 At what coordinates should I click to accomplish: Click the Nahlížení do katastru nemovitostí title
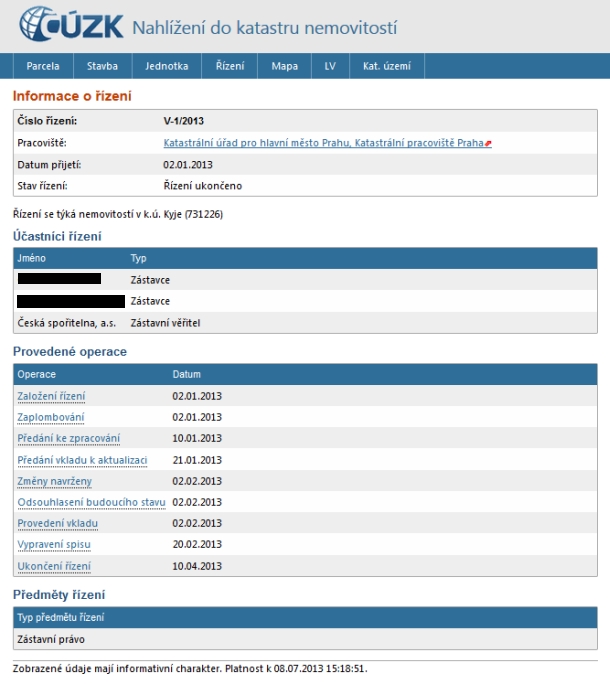pos(264,26)
